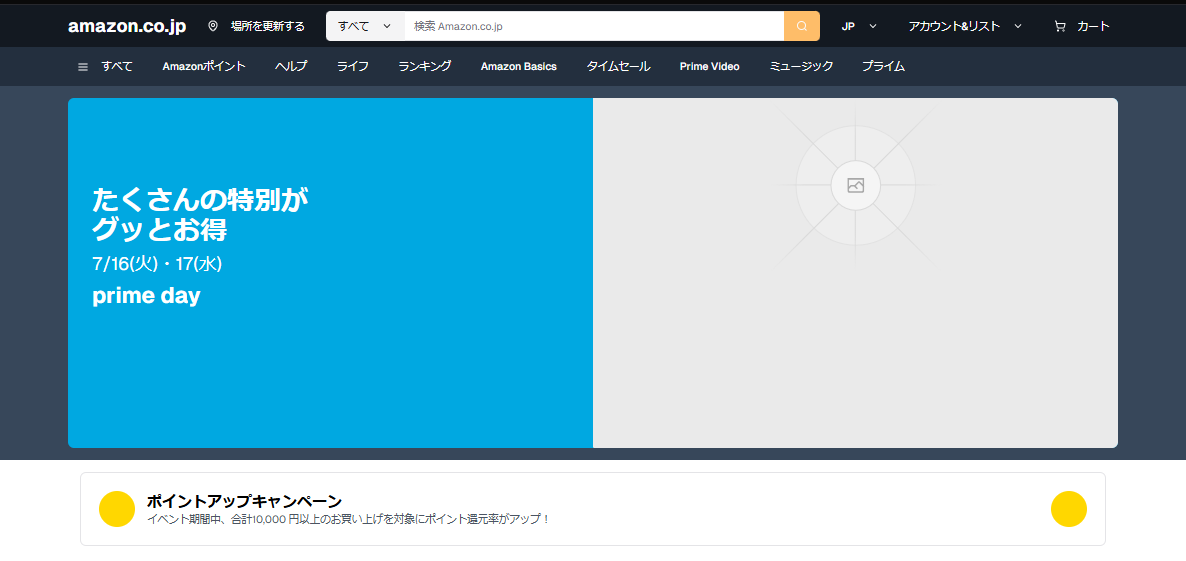The image size is (1186, 561).
Task: Open the JP language selector
Action: coord(859,26)
